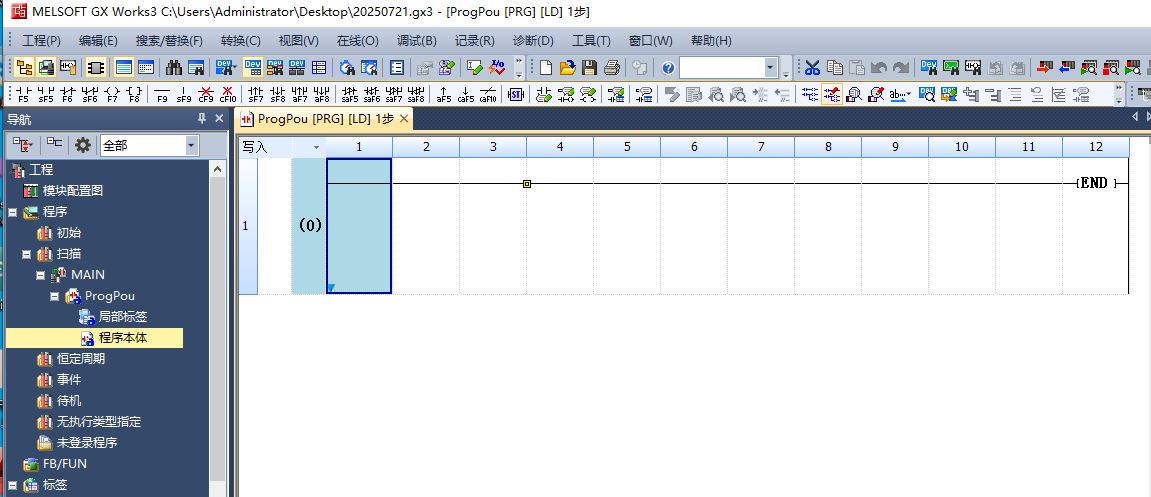Viewport: 1151px width, 497px height.
Task: Toggle the navigation panel pin
Action: (x=201, y=119)
